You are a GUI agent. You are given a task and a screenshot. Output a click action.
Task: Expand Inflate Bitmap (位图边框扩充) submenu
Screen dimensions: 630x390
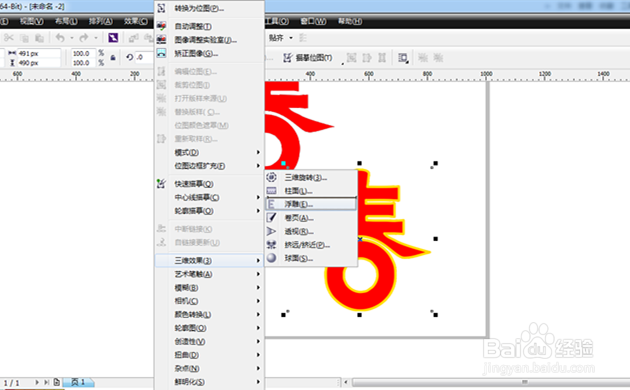tap(209, 166)
